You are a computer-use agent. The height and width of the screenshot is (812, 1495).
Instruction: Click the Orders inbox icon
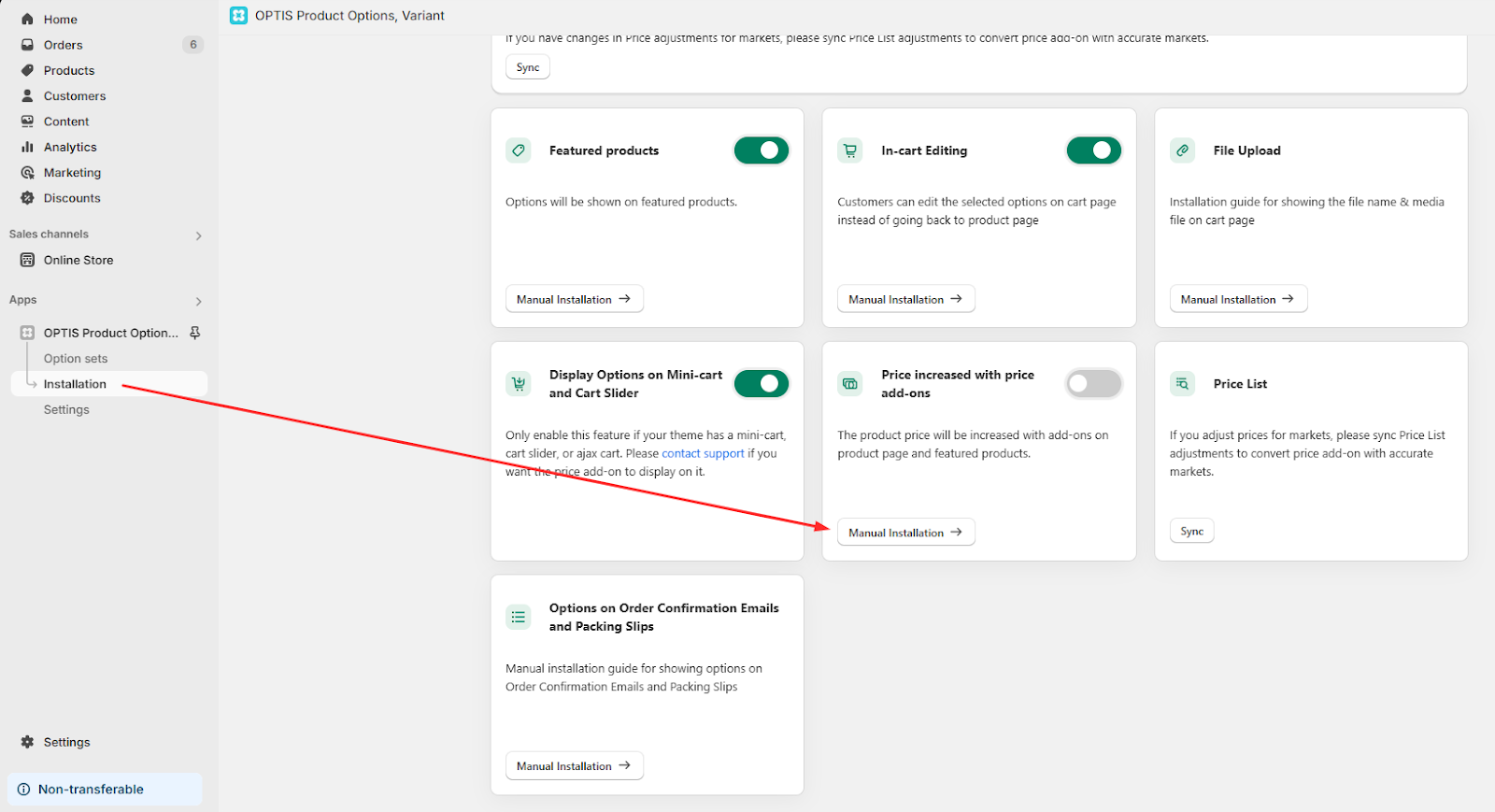[x=27, y=45]
